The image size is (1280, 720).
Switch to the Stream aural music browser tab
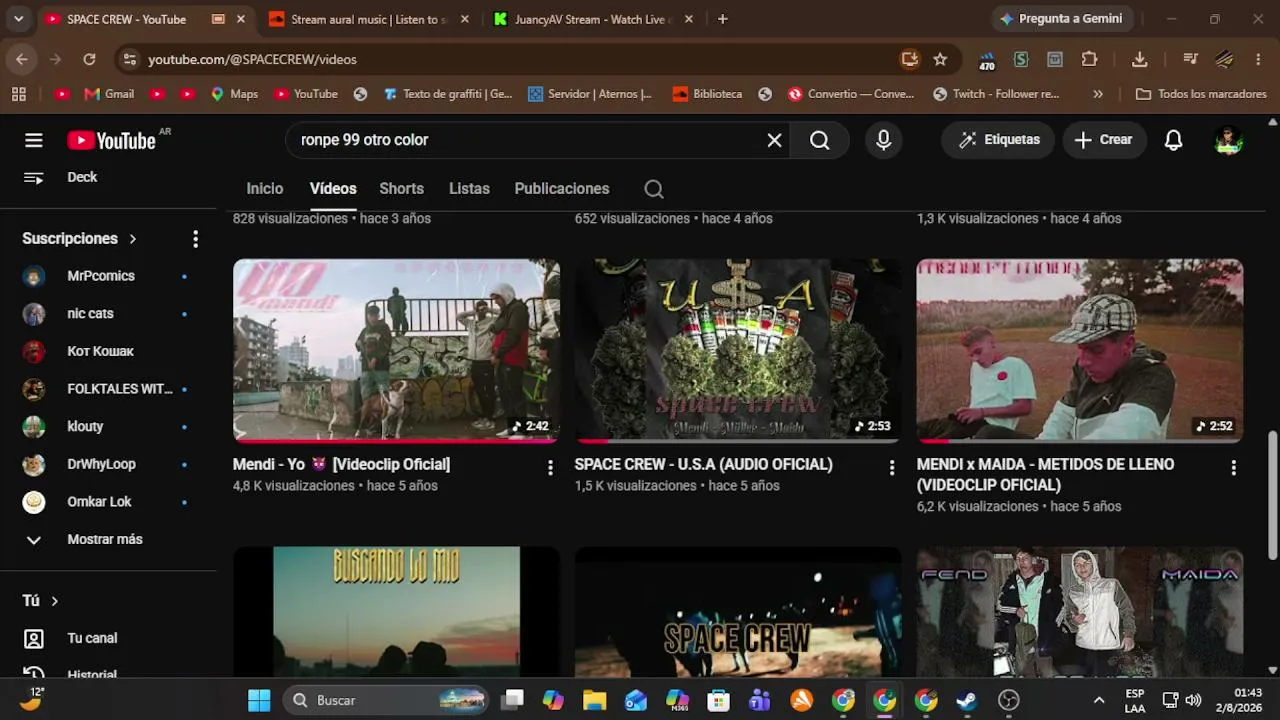(370, 19)
